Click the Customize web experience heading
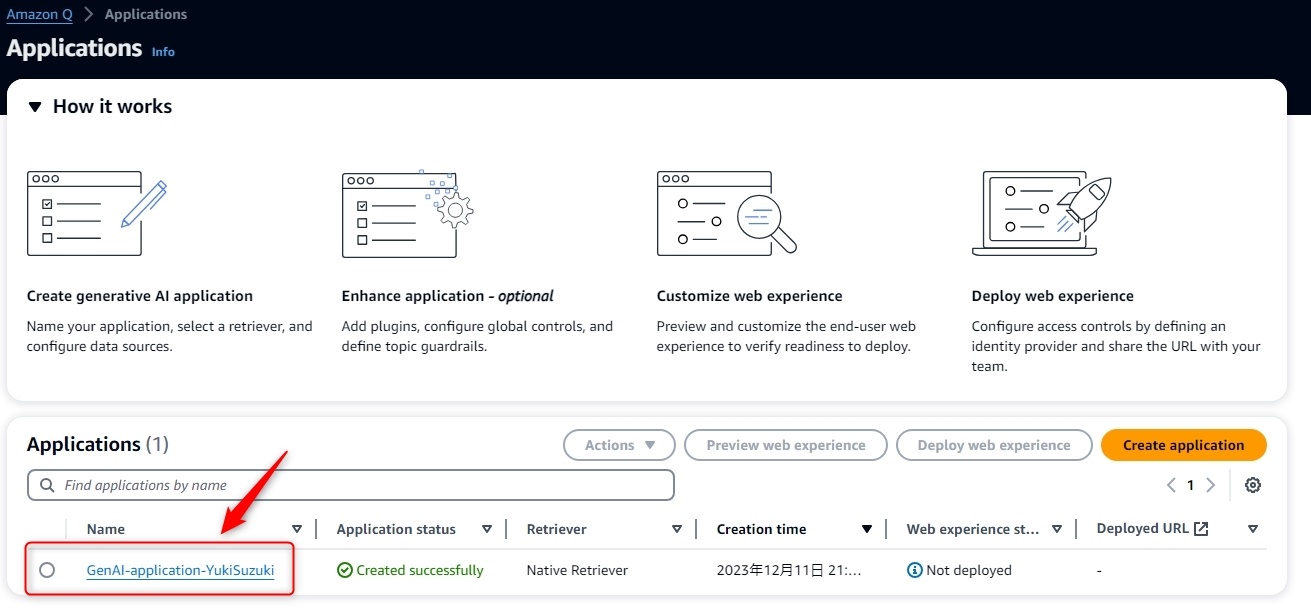The height and width of the screenshot is (612, 1311). pyautogui.click(x=750, y=296)
